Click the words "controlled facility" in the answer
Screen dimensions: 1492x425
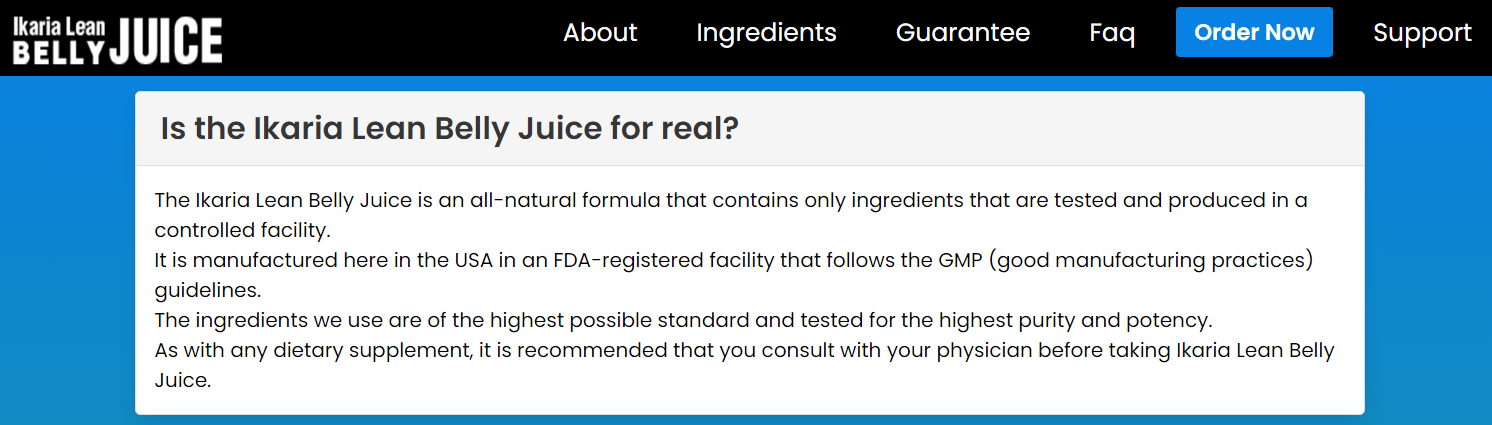[241, 230]
